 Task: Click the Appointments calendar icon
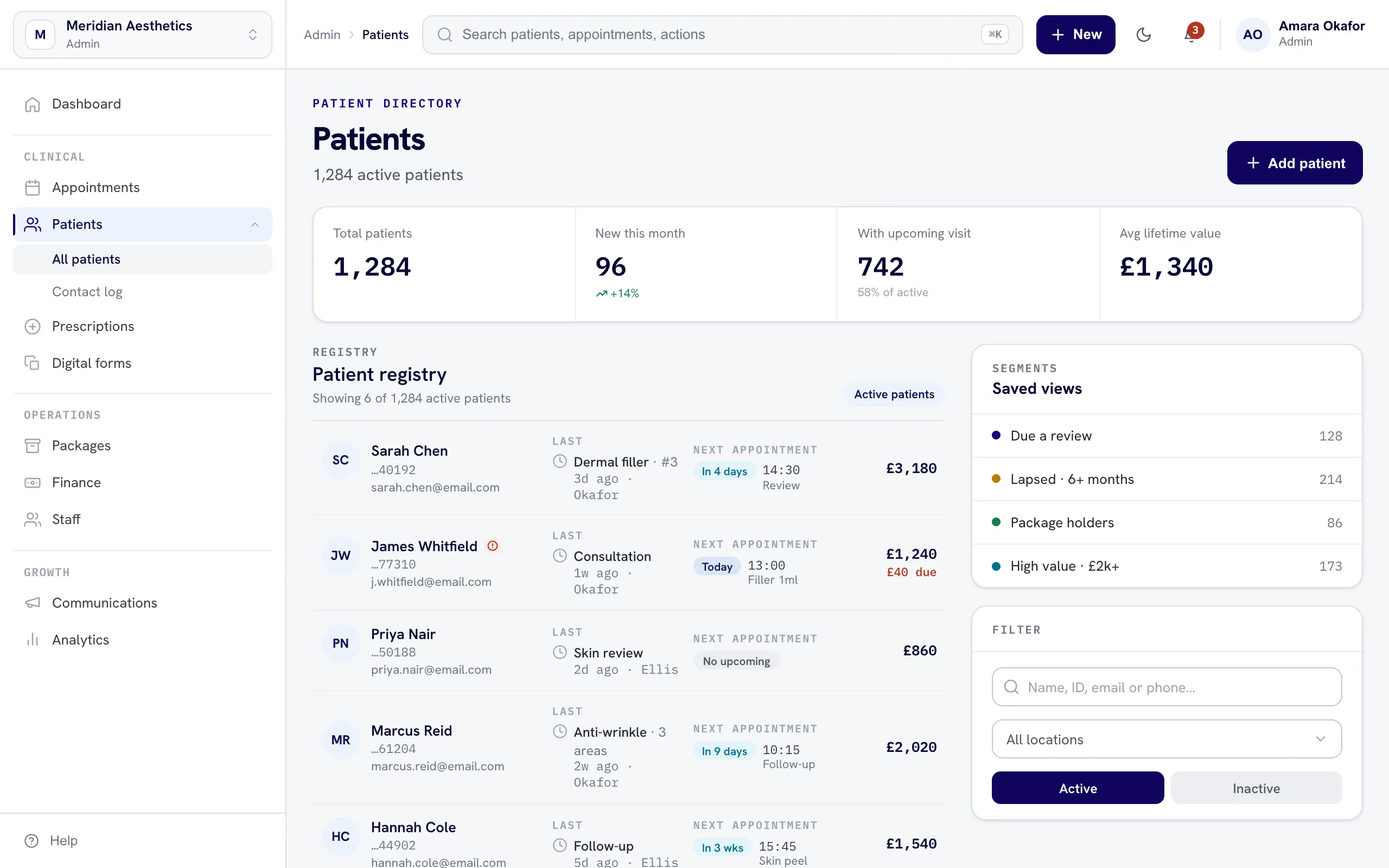click(33, 188)
